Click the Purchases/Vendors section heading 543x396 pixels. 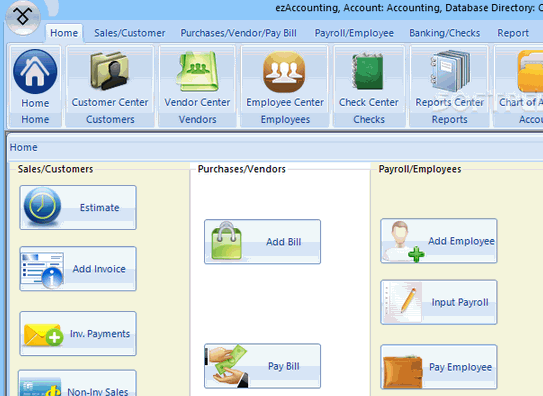(x=242, y=169)
